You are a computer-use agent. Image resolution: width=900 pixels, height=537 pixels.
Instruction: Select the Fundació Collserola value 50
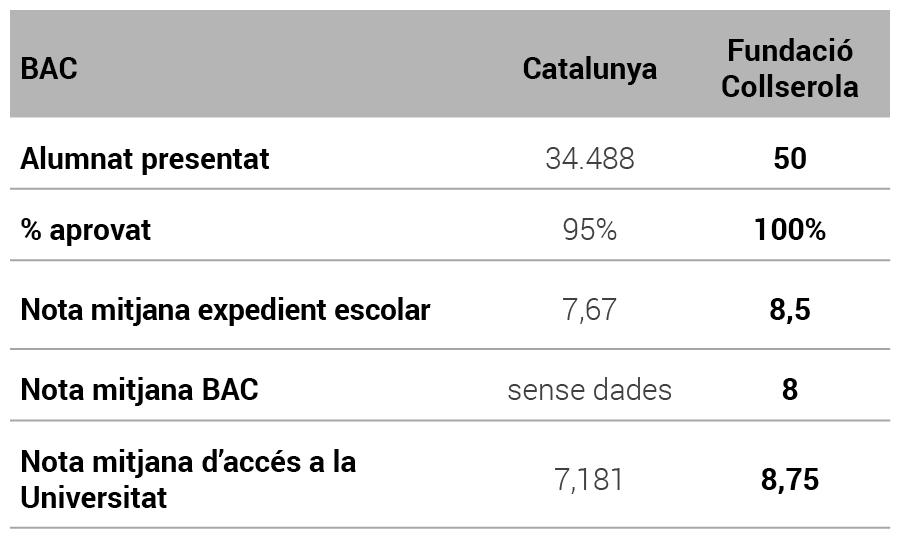coord(789,159)
